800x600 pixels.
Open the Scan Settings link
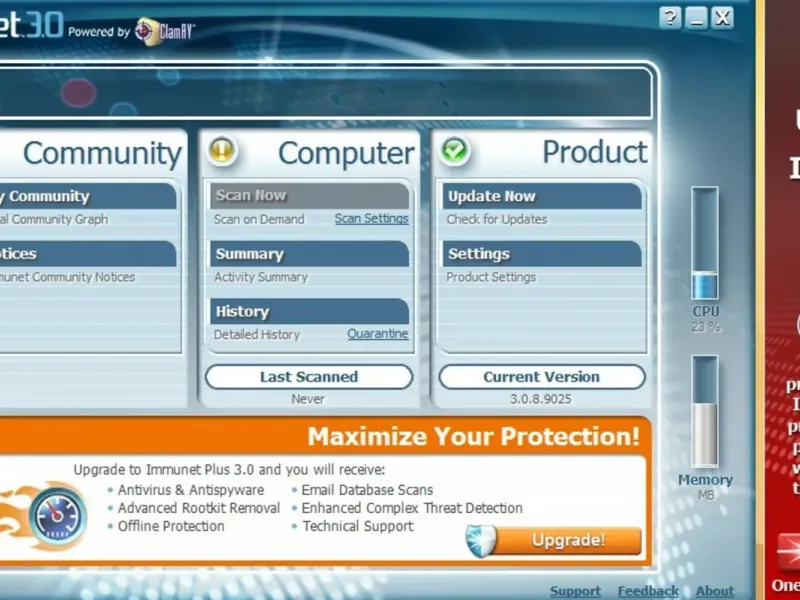[x=371, y=218]
